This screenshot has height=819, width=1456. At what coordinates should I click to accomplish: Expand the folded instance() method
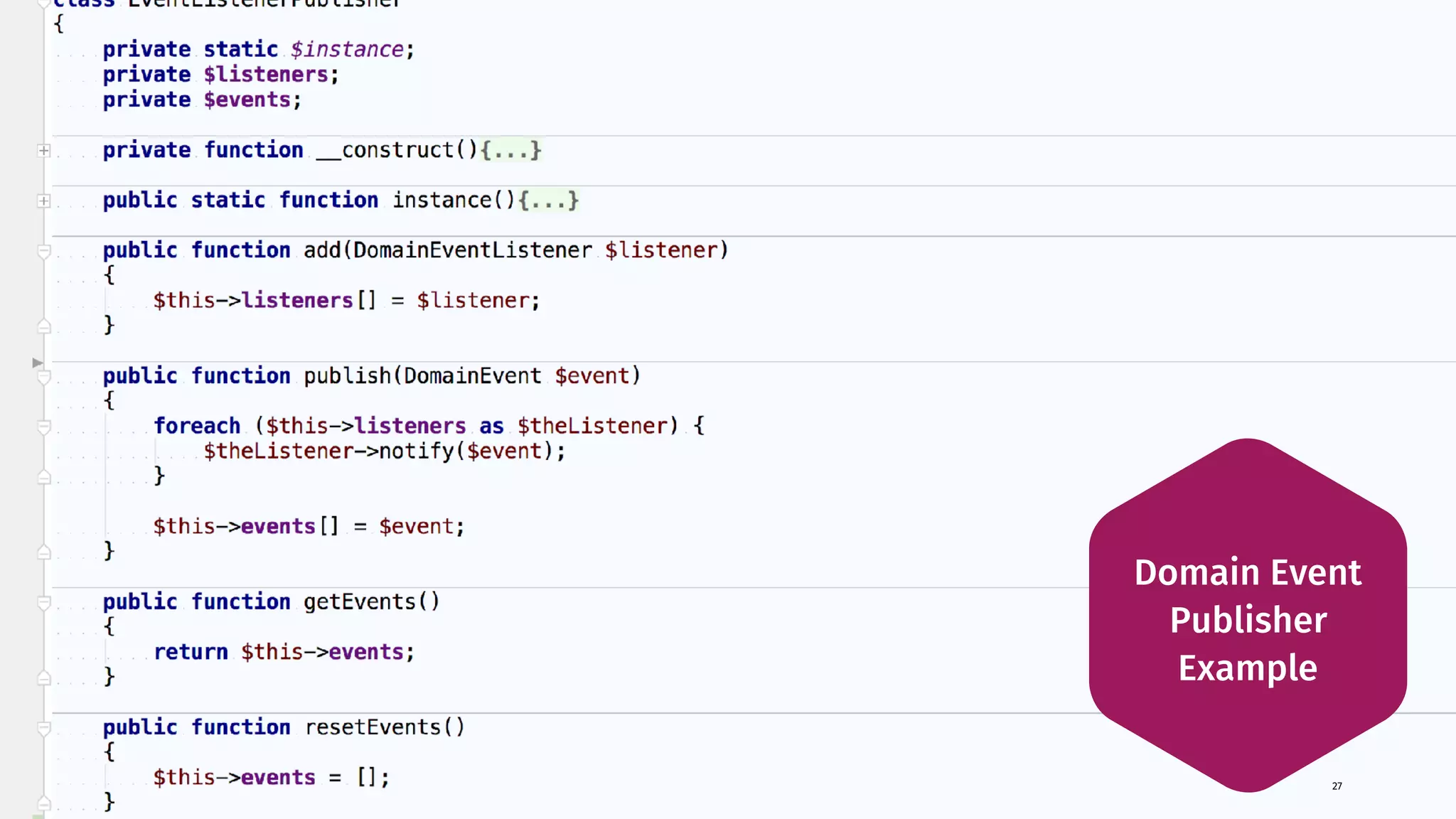43,201
